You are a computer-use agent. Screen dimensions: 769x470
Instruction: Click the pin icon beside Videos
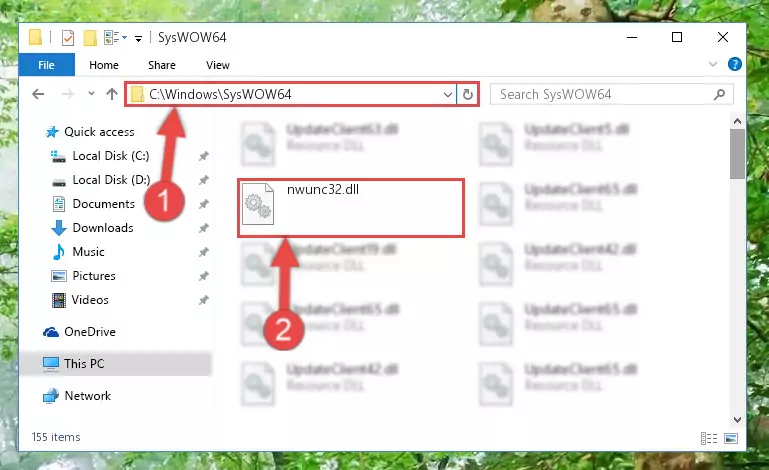click(x=204, y=300)
